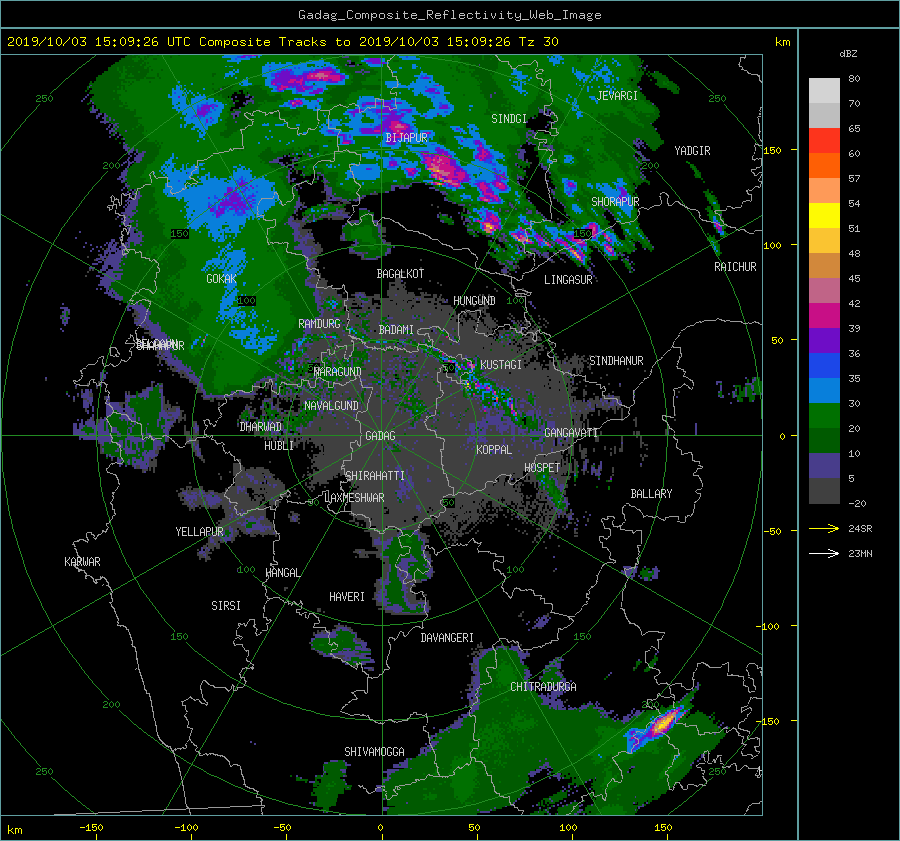Click the dBZ legend heading
This screenshot has width=900, height=841.
tap(848, 54)
